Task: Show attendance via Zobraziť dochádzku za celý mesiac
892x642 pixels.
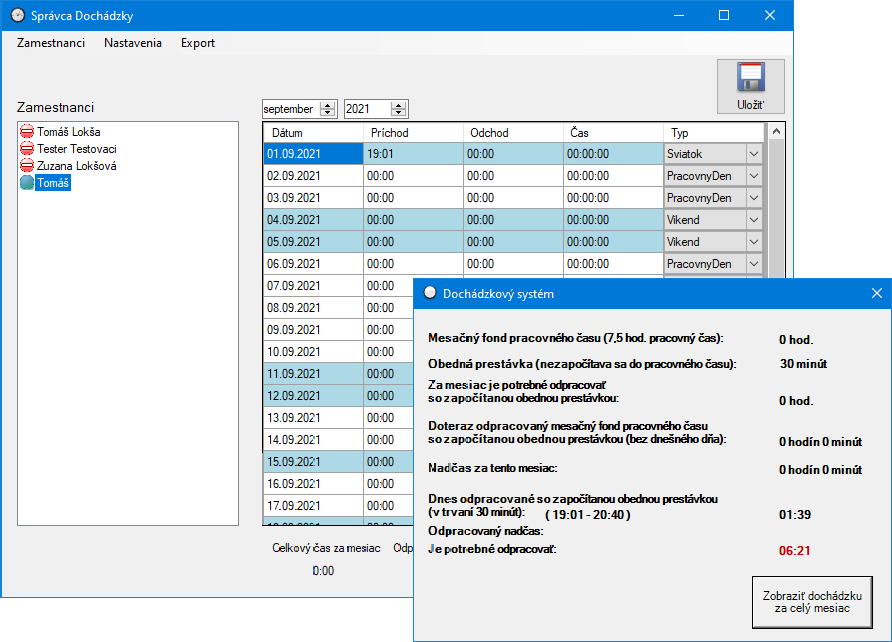Action: (x=812, y=602)
